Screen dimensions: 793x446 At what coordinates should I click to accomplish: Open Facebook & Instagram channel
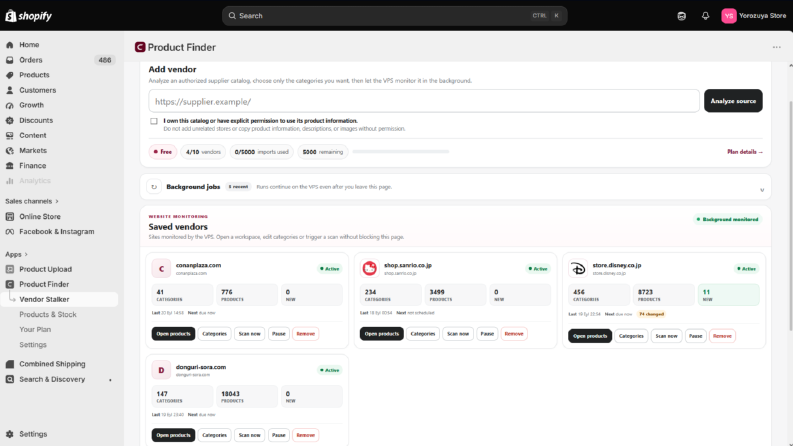(59, 232)
